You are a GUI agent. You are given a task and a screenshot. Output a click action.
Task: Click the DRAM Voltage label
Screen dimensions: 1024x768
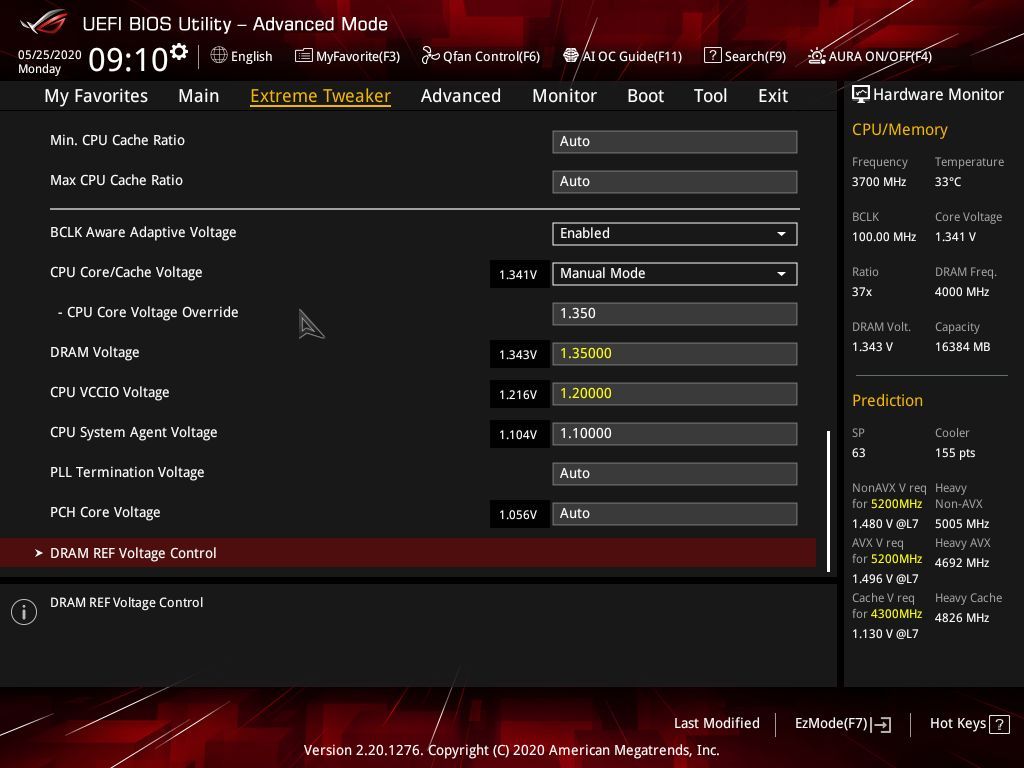[95, 353]
